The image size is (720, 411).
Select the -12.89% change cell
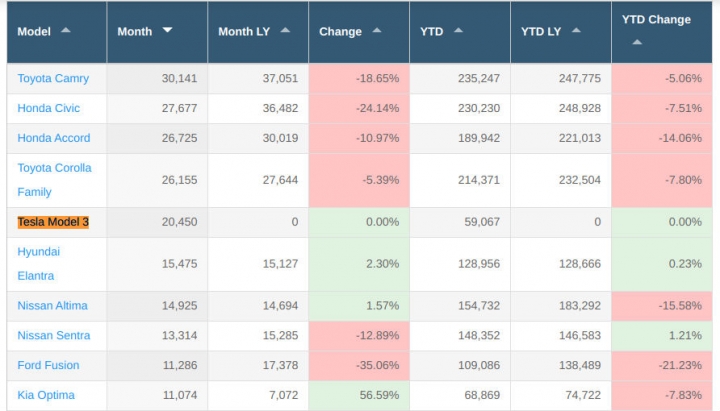[359, 336]
